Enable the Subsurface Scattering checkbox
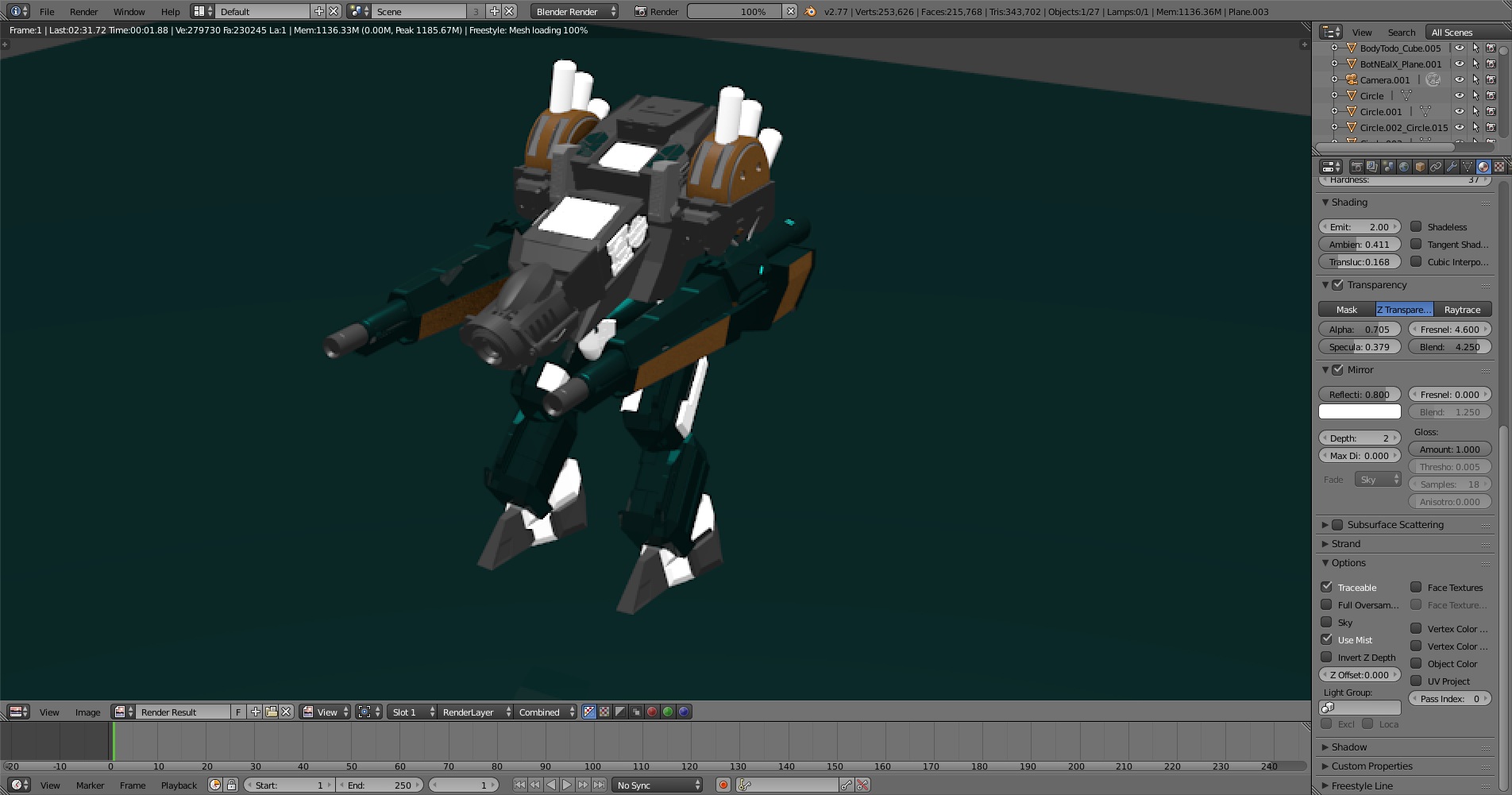The height and width of the screenshot is (795, 1512). click(x=1337, y=524)
